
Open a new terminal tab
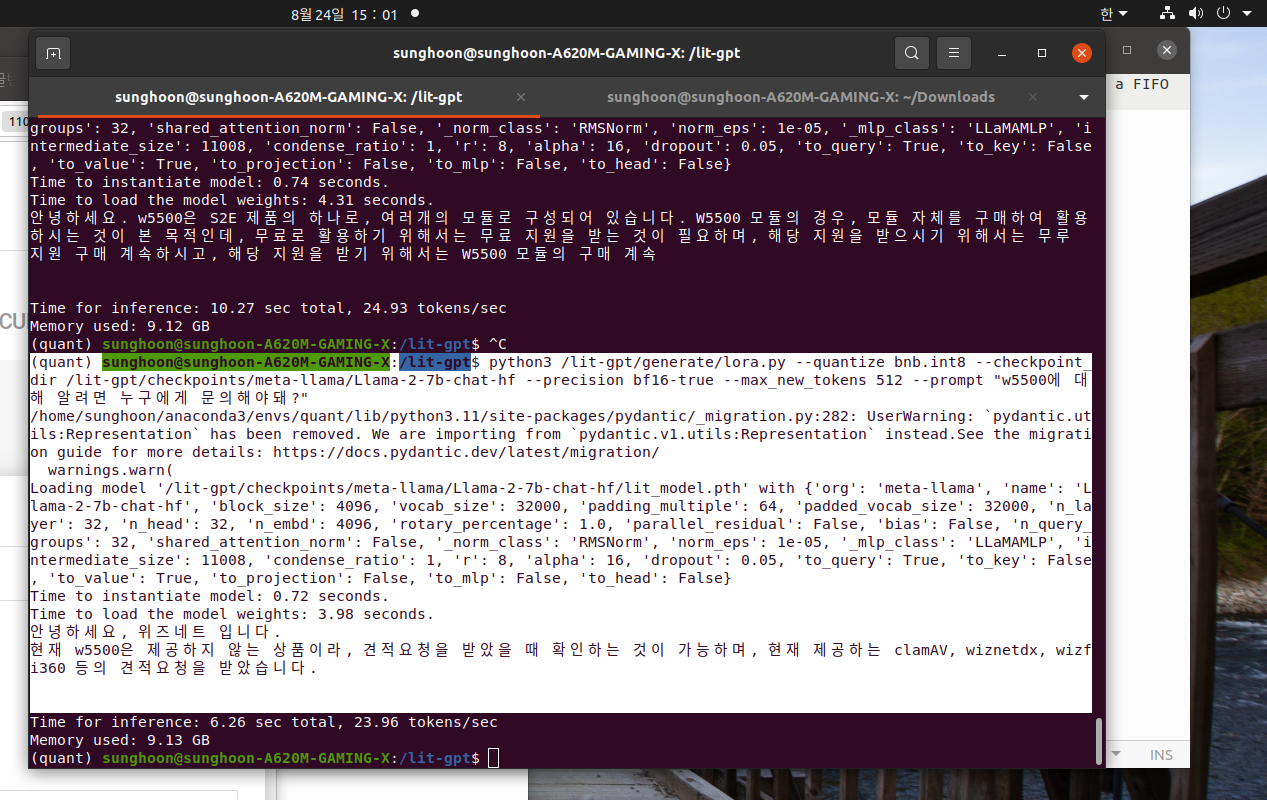tap(53, 53)
